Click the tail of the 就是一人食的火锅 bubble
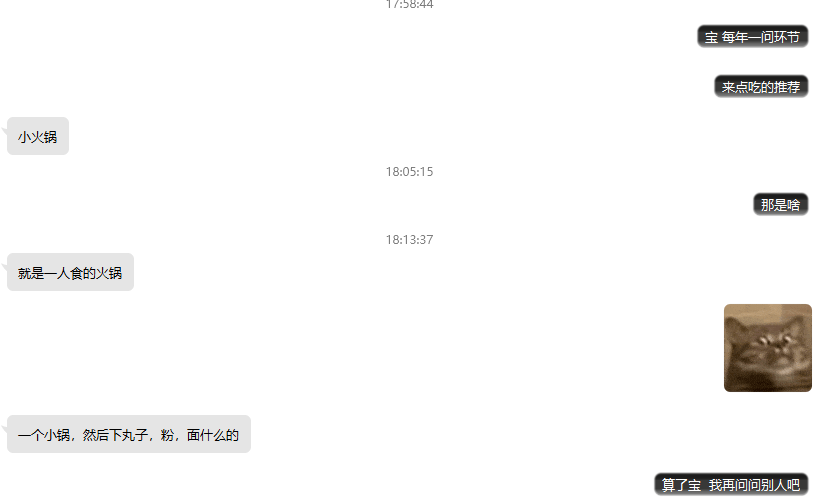This screenshot has height=500, width=819. (x=4, y=267)
